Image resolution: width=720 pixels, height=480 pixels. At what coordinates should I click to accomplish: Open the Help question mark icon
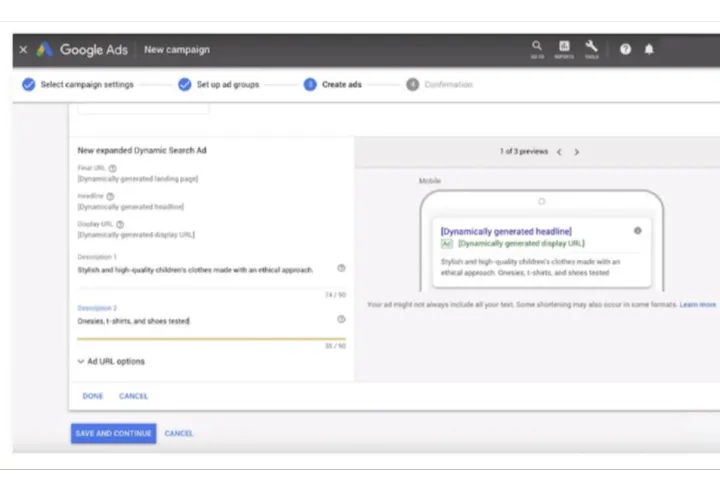[x=625, y=49]
